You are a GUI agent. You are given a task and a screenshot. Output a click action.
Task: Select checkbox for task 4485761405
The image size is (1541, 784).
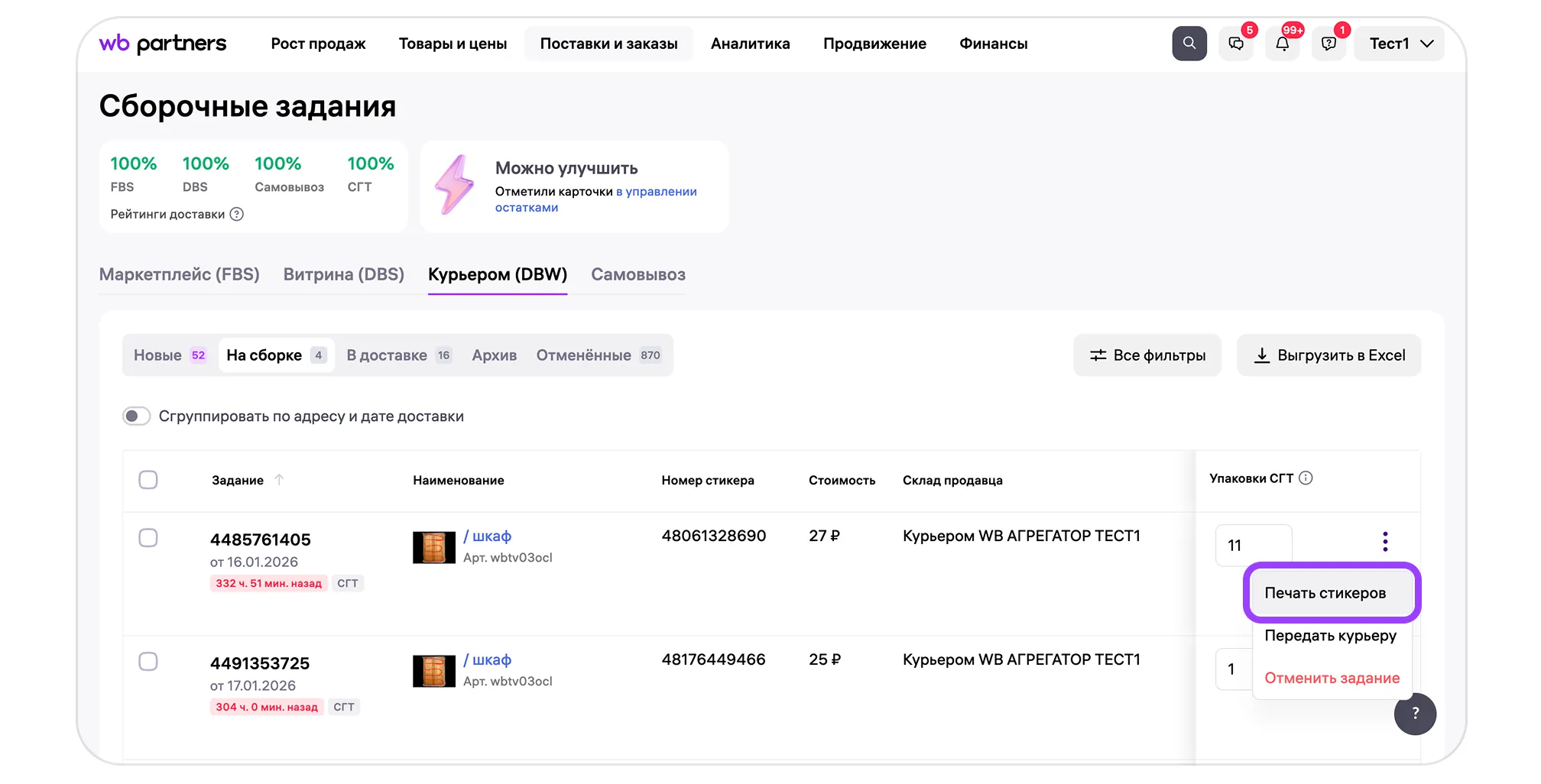pyautogui.click(x=148, y=538)
